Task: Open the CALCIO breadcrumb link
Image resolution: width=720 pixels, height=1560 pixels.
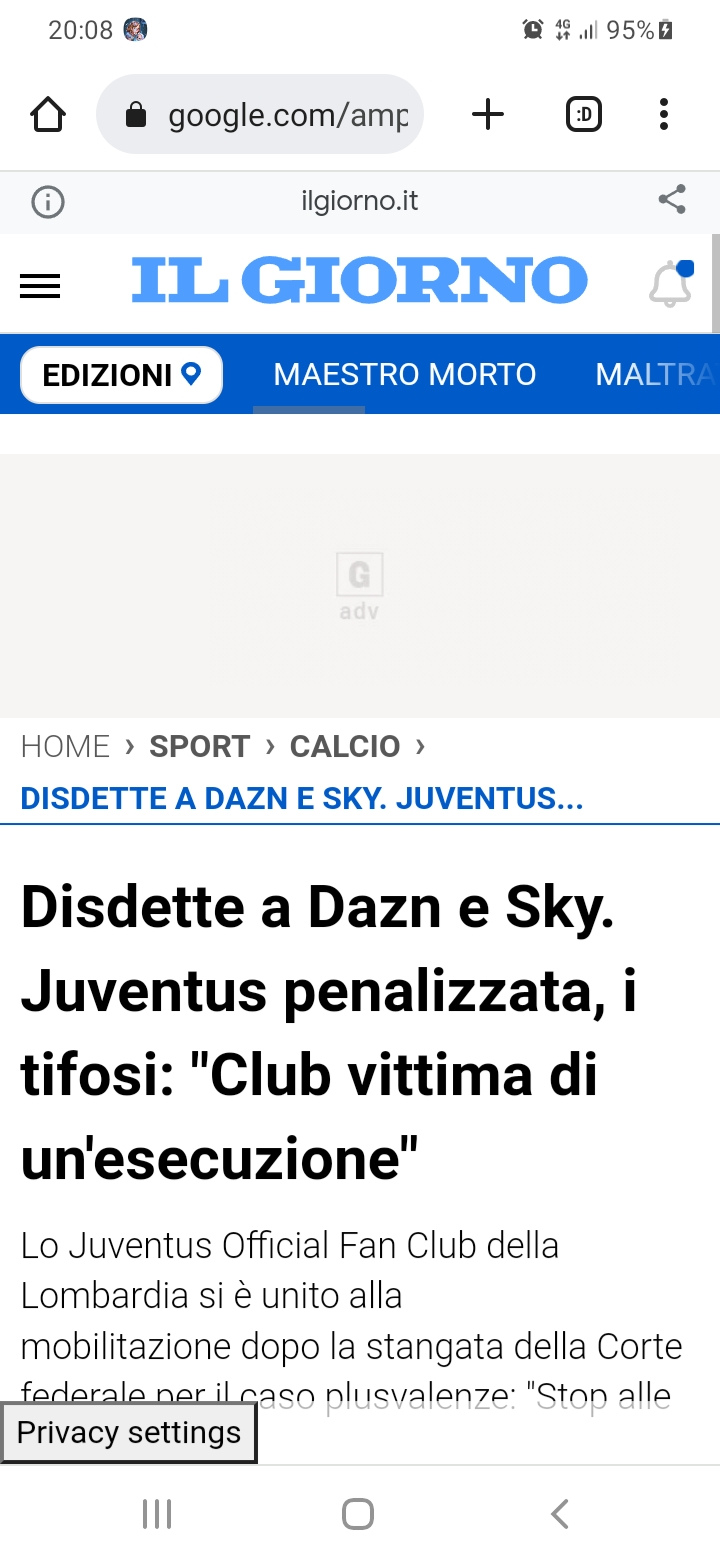Action: coord(345,746)
